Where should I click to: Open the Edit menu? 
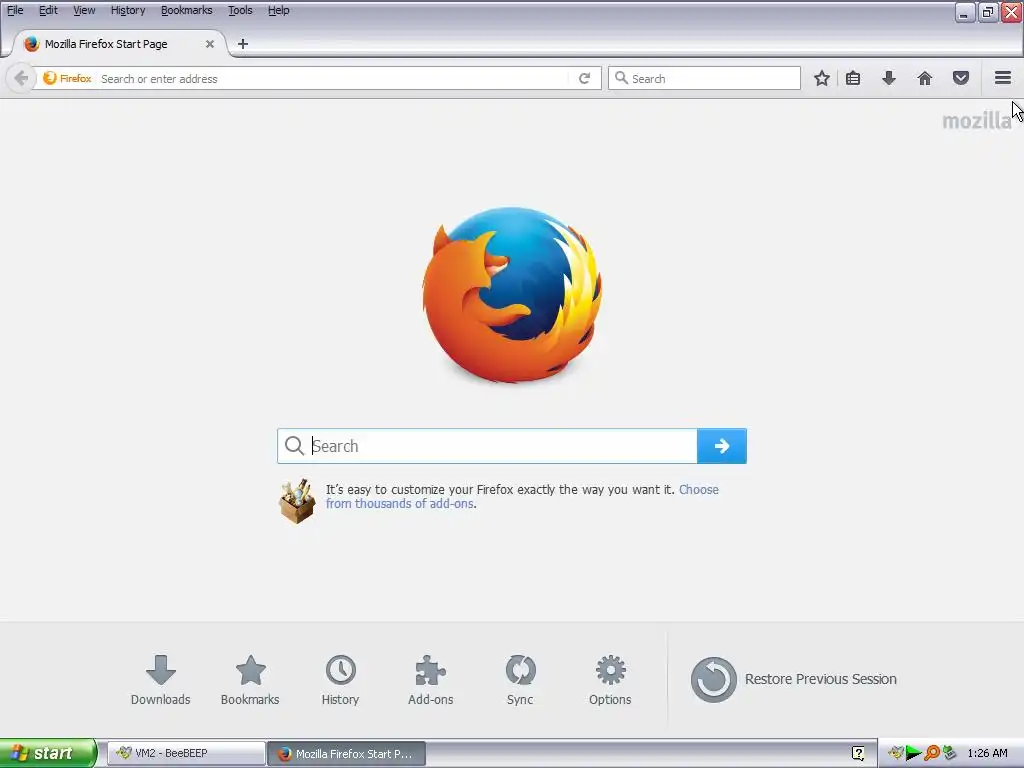click(48, 10)
